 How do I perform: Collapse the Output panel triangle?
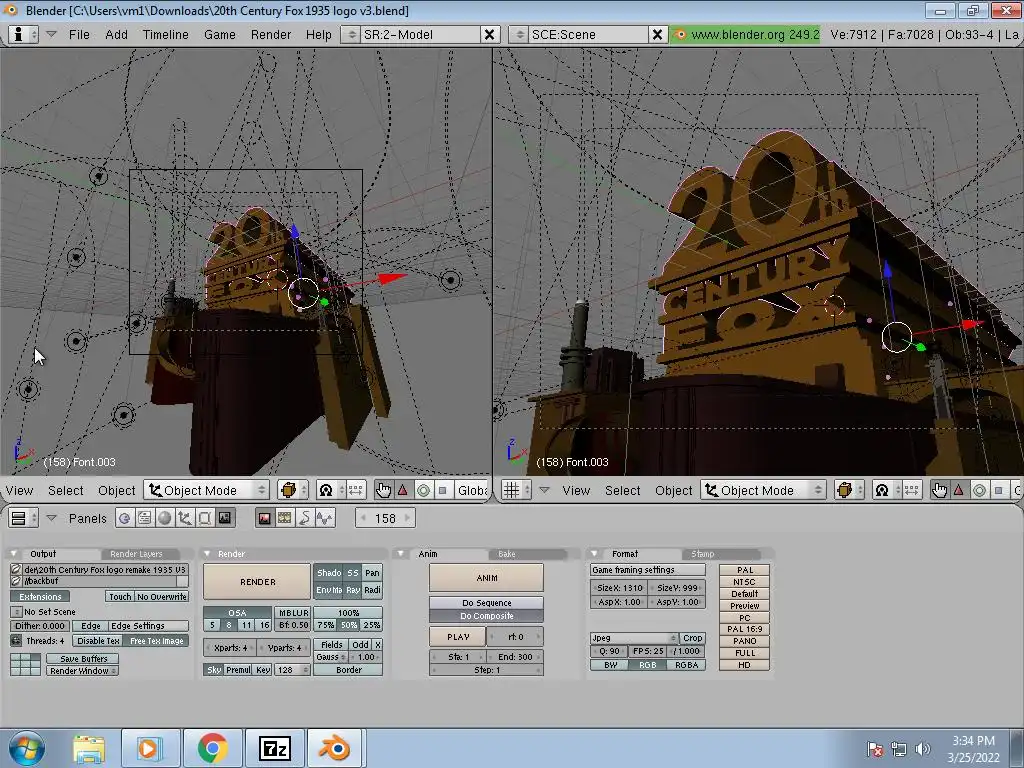coord(14,554)
